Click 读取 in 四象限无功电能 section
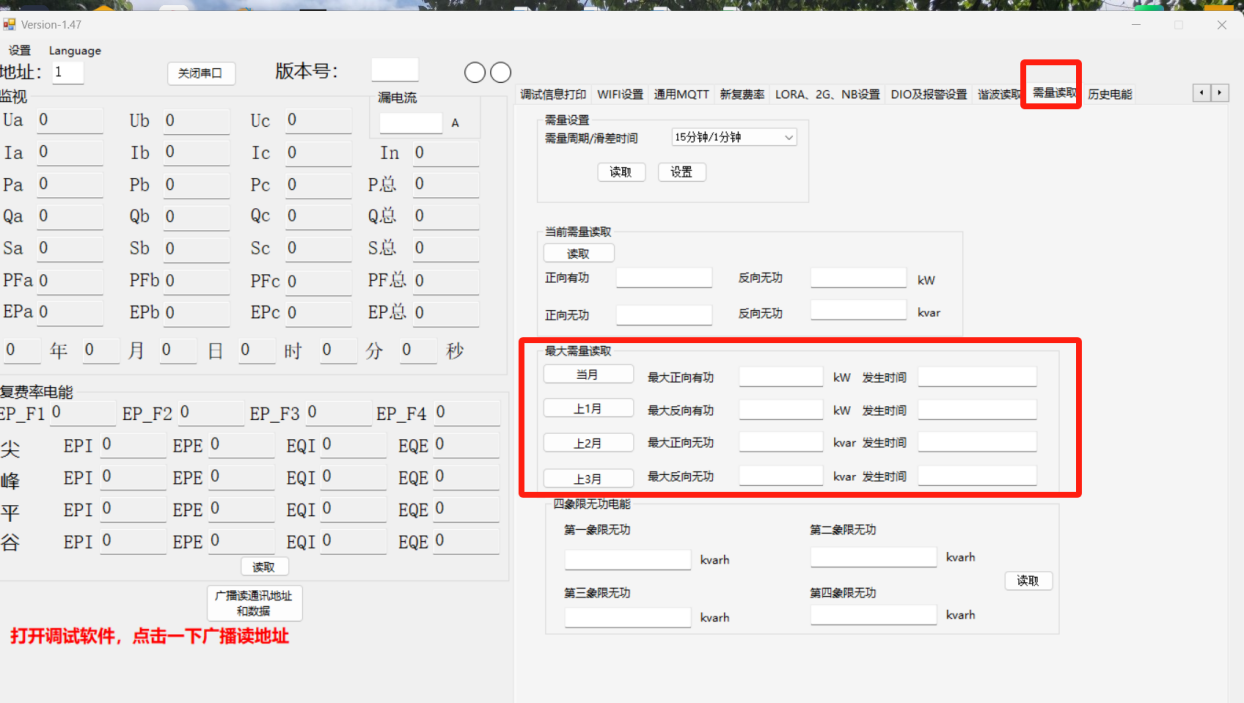The height and width of the screenshot is (703, 1244). point(1028,581)
